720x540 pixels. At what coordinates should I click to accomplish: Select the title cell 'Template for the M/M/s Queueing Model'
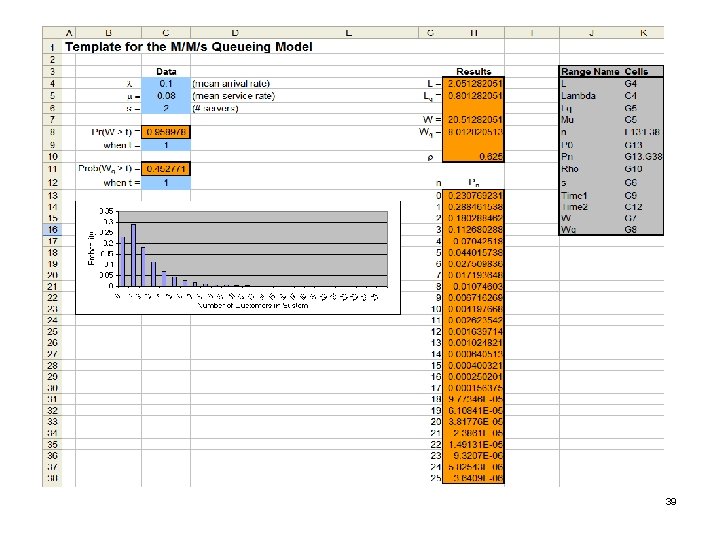(189, 47)
